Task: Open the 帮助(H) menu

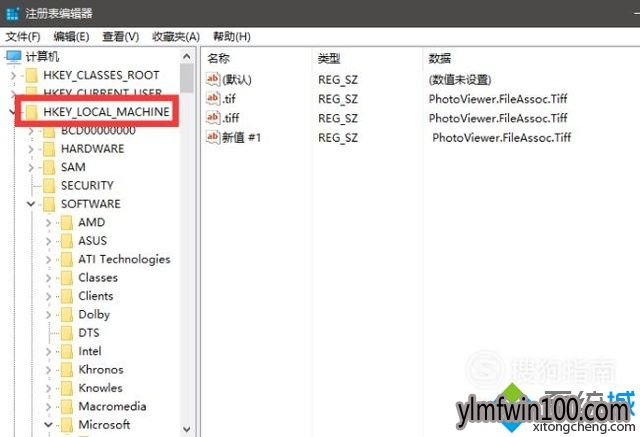Action: [231, 37]
